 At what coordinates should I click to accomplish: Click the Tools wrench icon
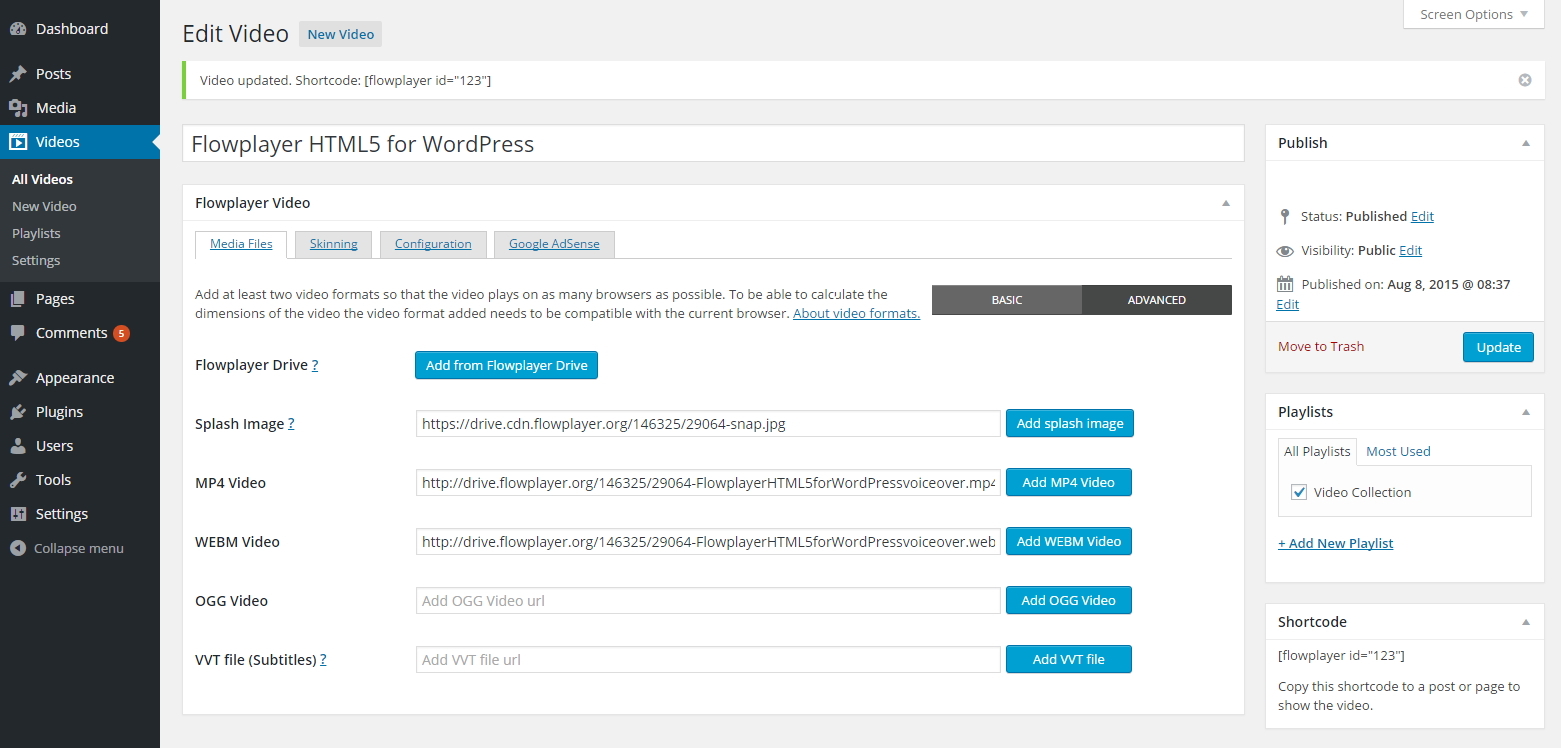pos(18,480)
